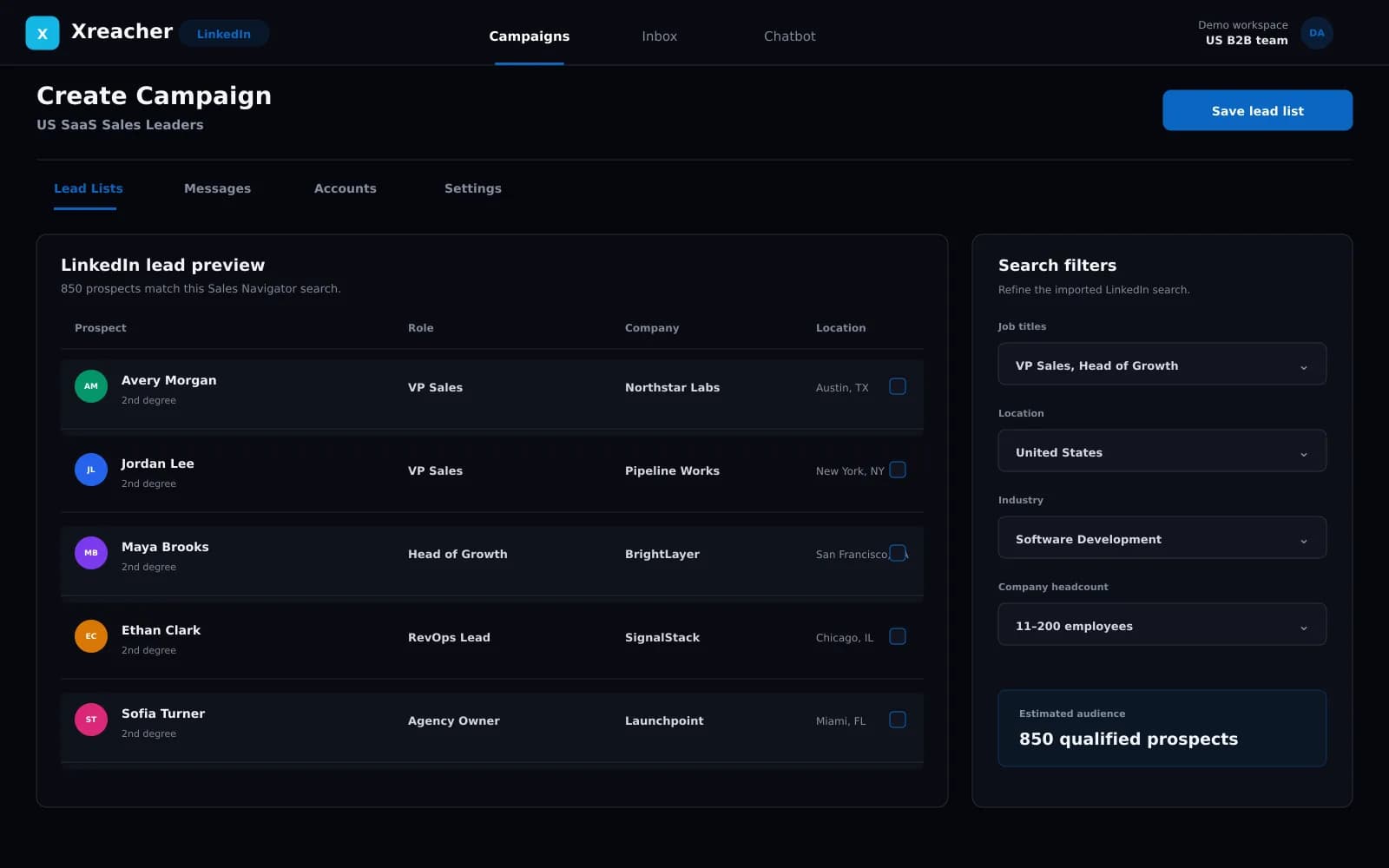Click the name Jordan Lee
Viewport: 1389px width, 868px height.
[158, 464]
